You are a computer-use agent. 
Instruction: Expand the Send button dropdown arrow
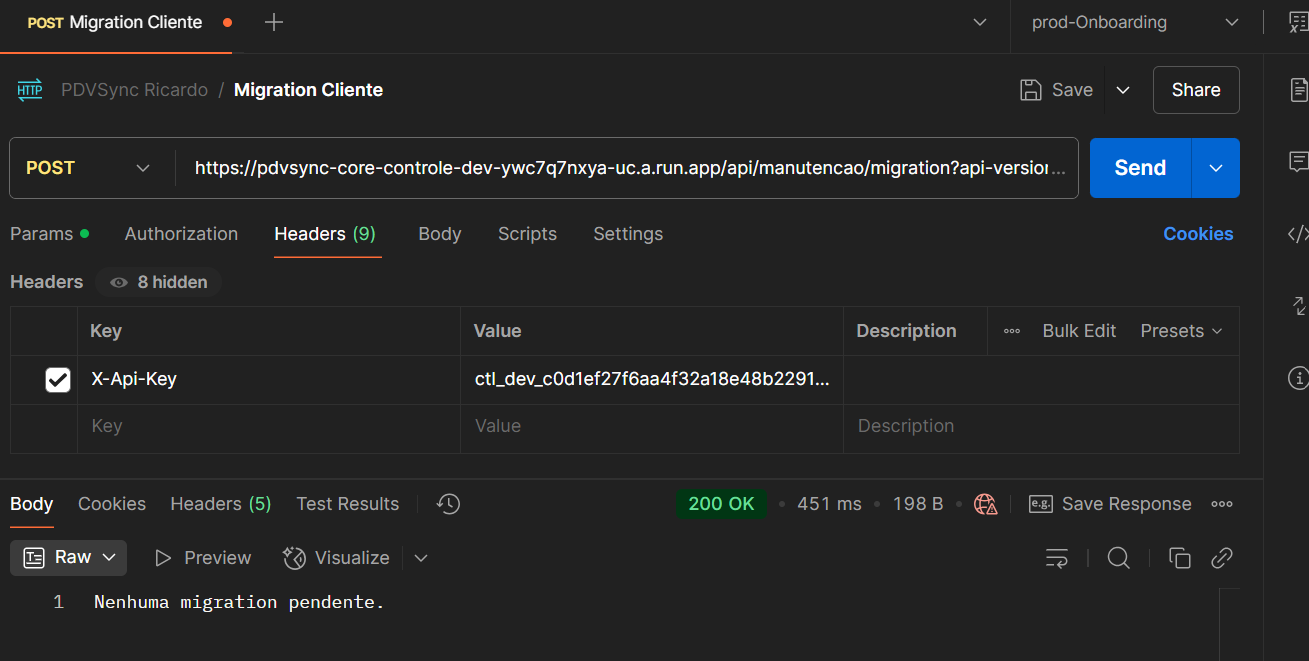(1216, 168)
